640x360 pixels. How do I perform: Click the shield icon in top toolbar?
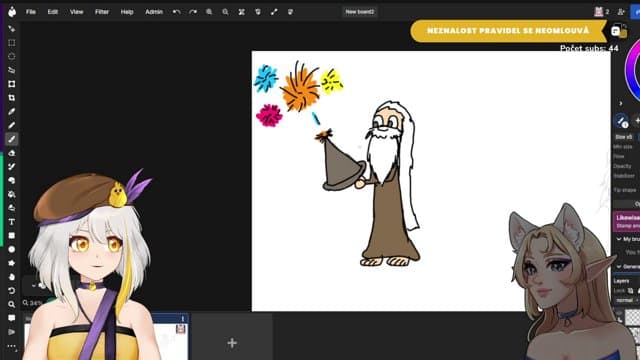point(258,12)
